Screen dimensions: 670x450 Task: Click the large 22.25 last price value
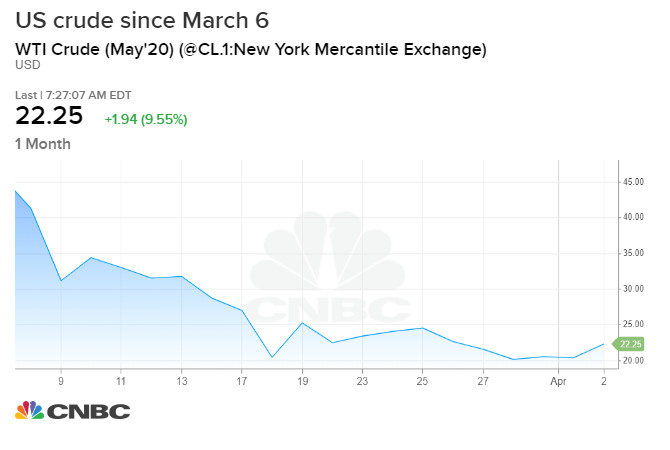tap(50, 116)
